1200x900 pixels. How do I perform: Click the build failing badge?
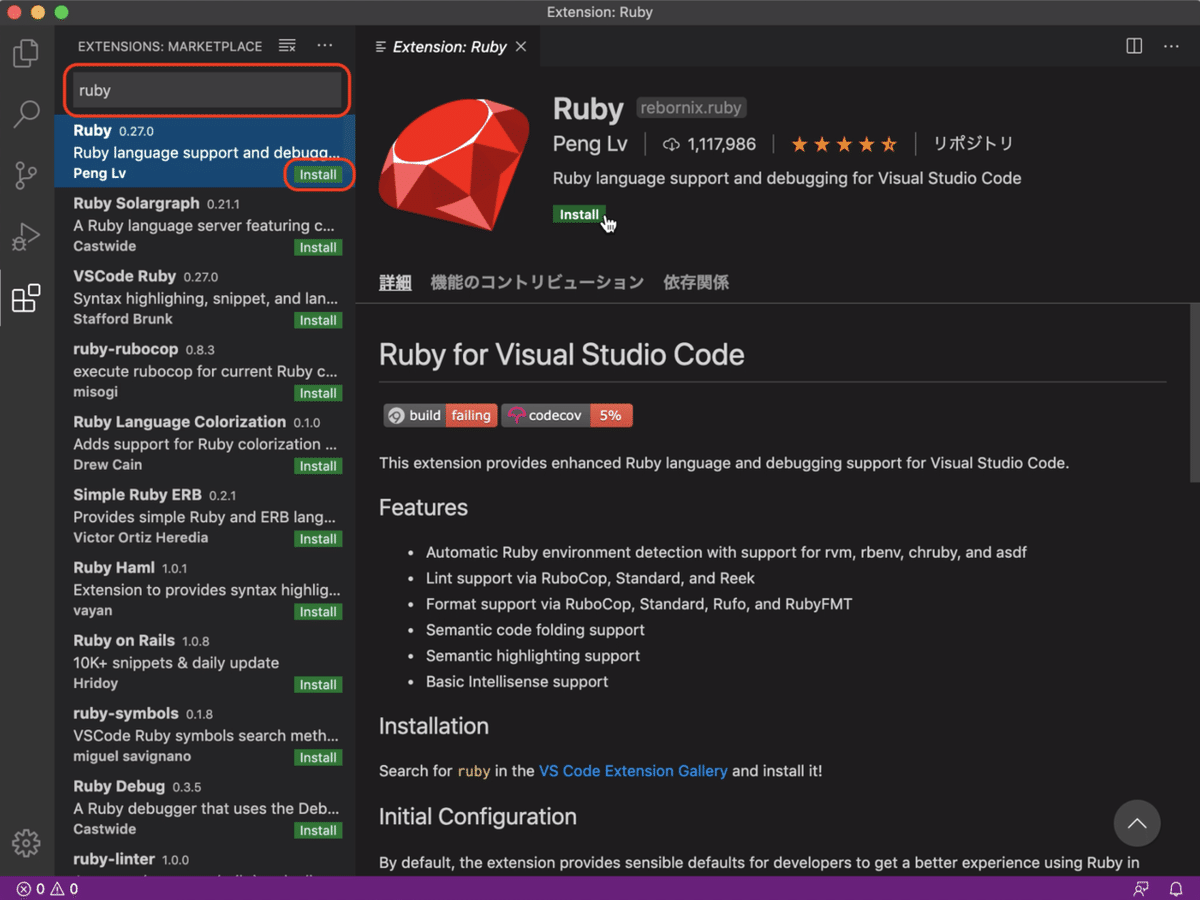click(x=440, y=415)
